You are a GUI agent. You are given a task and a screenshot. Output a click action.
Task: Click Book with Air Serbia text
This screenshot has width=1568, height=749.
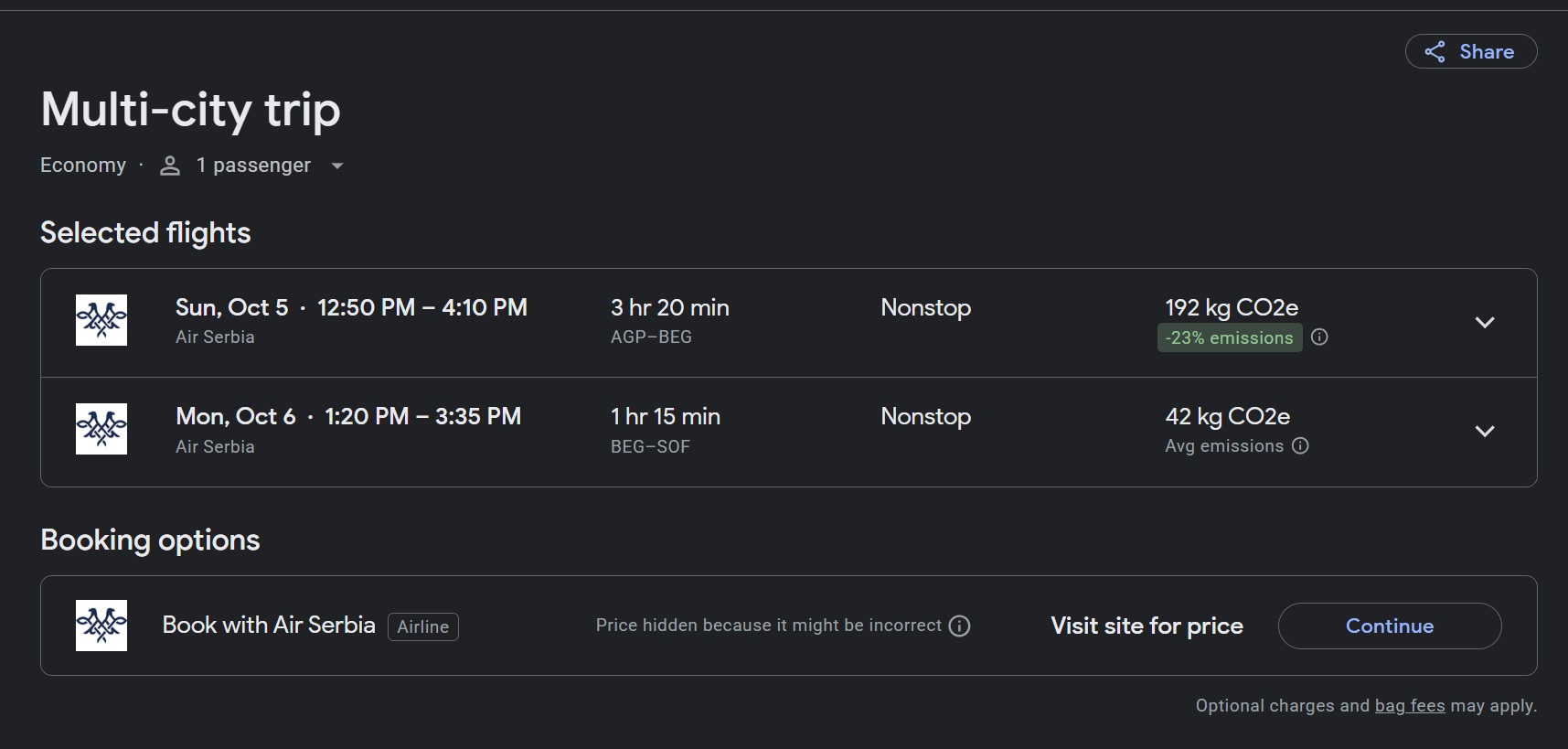269,626
